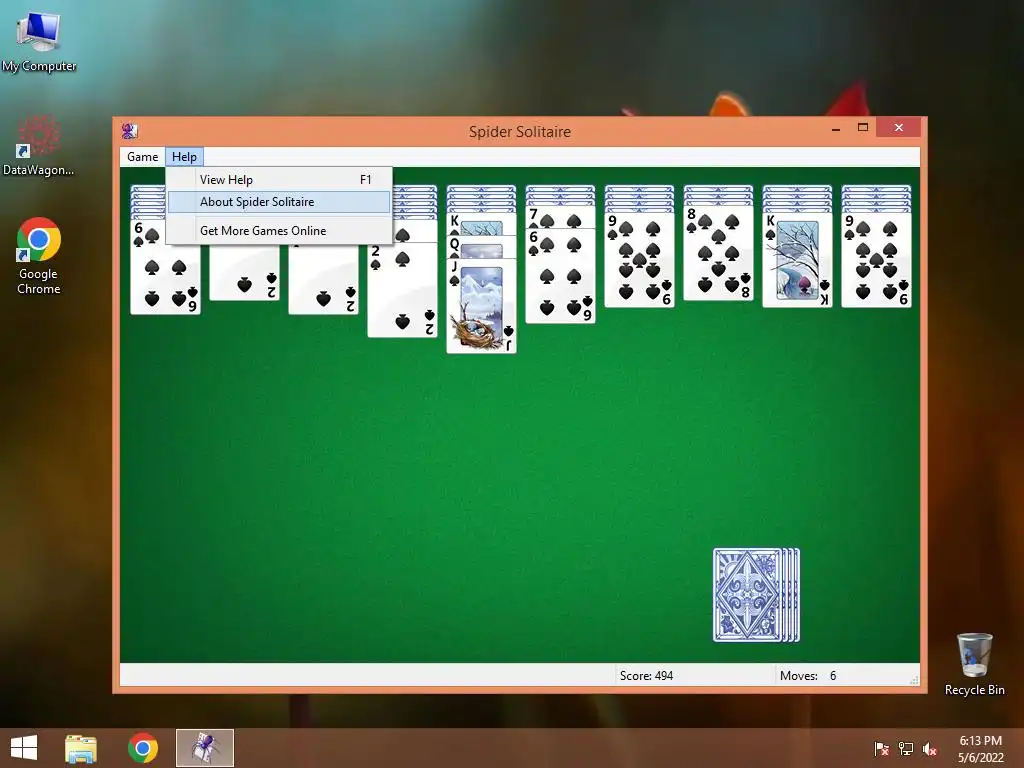1024x768 pixels.
Task: Select About Spider Solitaire menu entry
Action: click(280, 202)
